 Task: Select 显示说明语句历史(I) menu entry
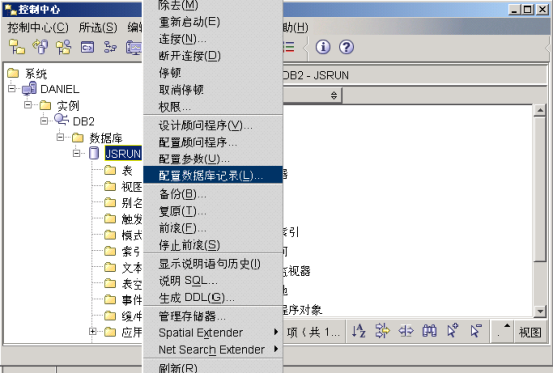pos(213,263)
